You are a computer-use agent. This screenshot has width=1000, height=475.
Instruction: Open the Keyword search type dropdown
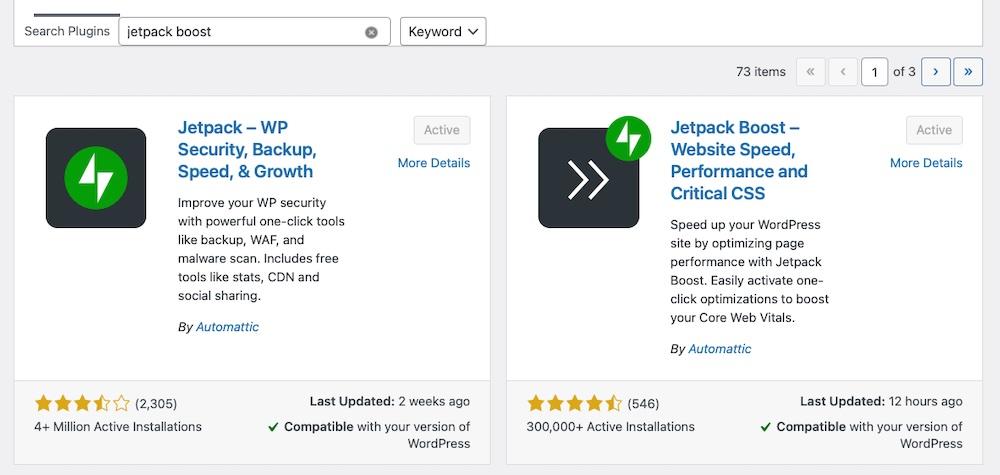[x=443, y=31]
